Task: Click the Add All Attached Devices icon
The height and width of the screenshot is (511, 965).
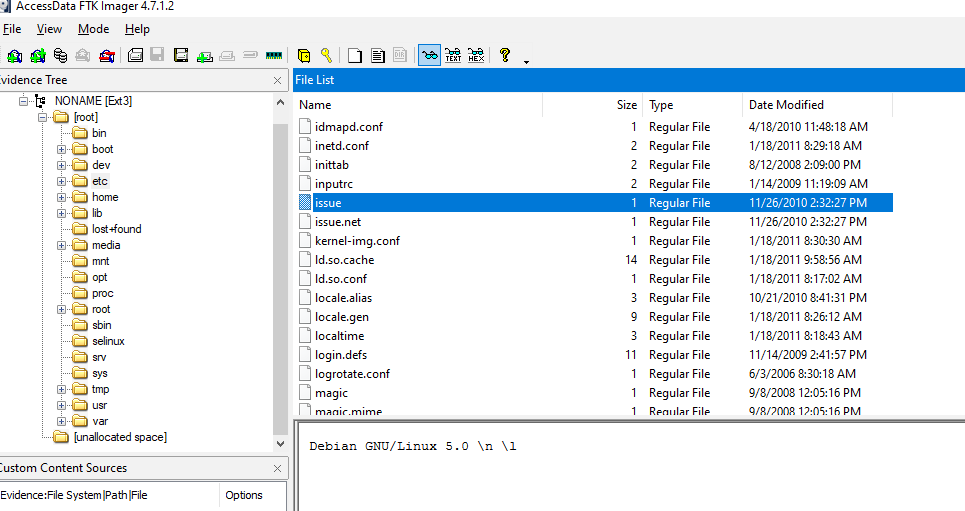Action: pos(37,55)
